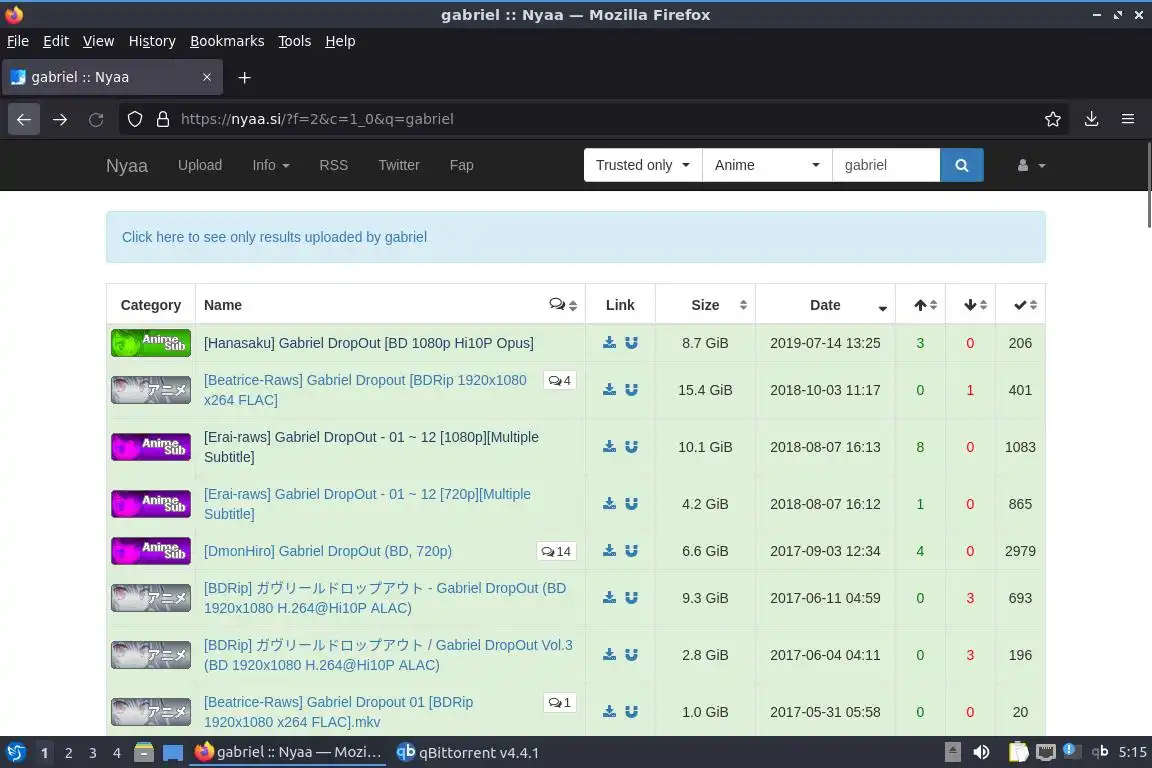This screenshot has height=768, width=1152.
Task: Close the gabriel :: Nyaa tab
Action: pyautogui.click(x=207, y=77)
